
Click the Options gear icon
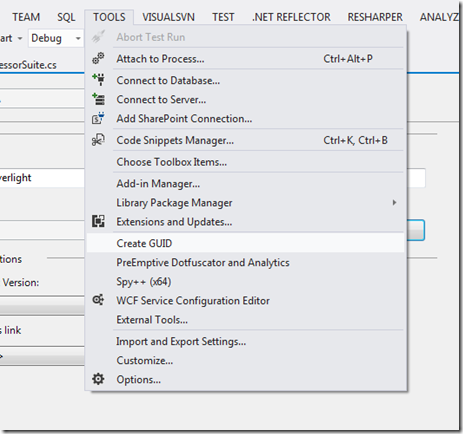(98, 379)
